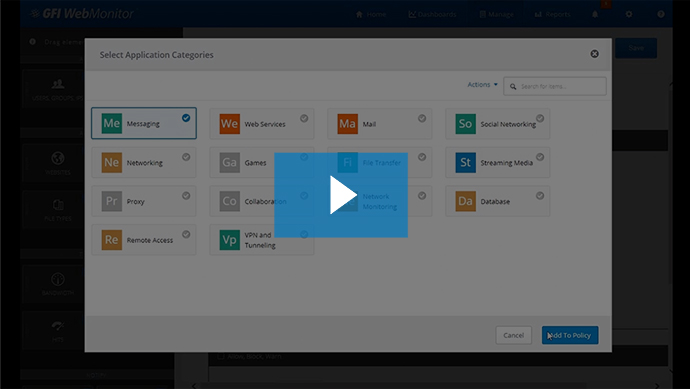Click the Bandwidth sidebar icon
The image size is (690, 389).
(58, 279)
